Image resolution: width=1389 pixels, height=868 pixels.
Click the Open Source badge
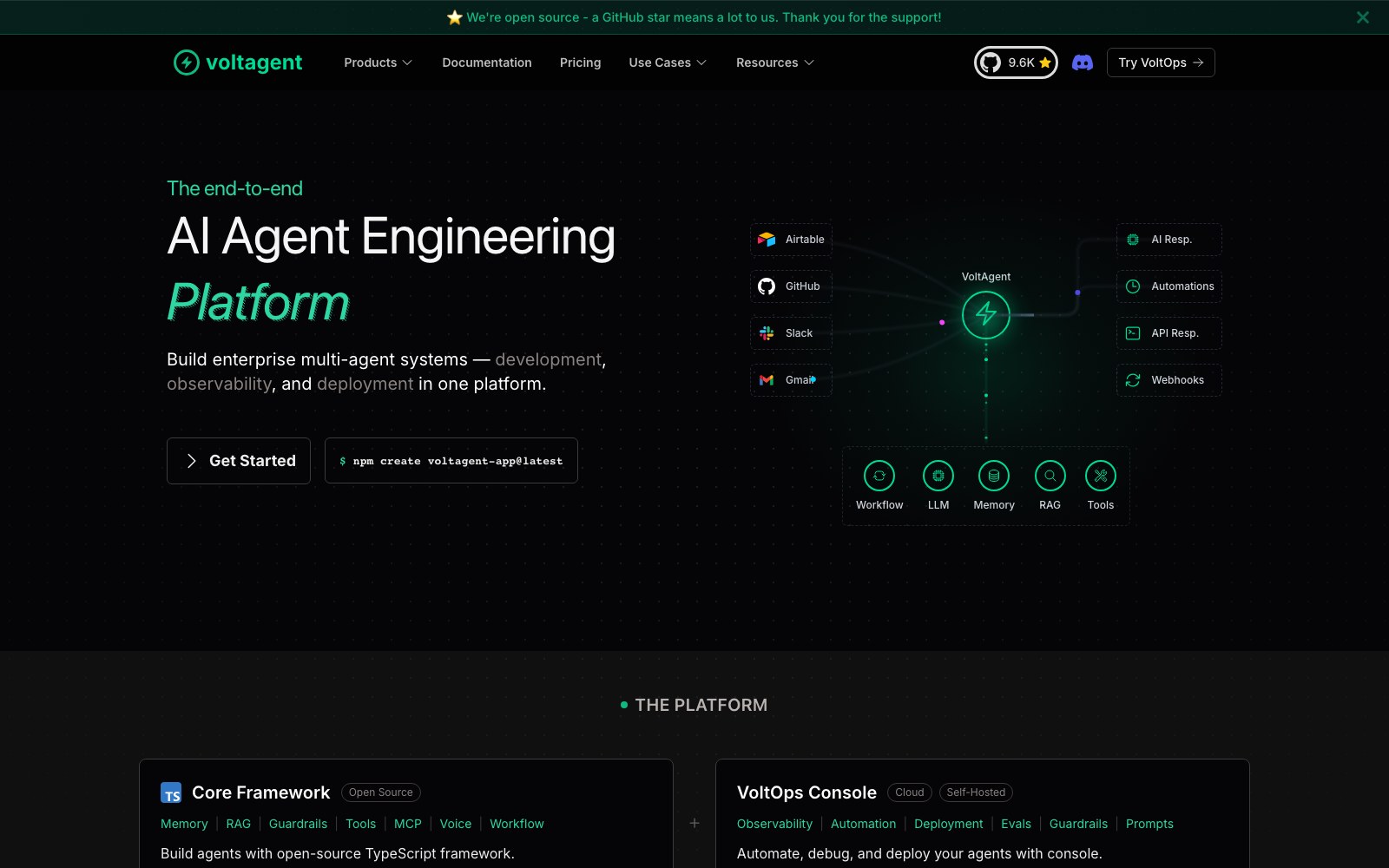pos(381,792)
